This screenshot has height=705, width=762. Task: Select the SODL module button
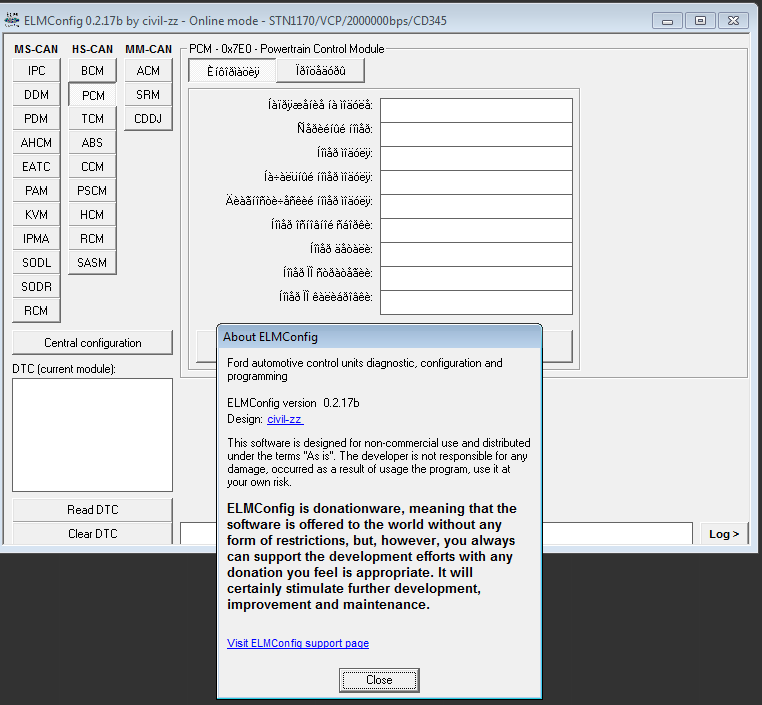36,262
